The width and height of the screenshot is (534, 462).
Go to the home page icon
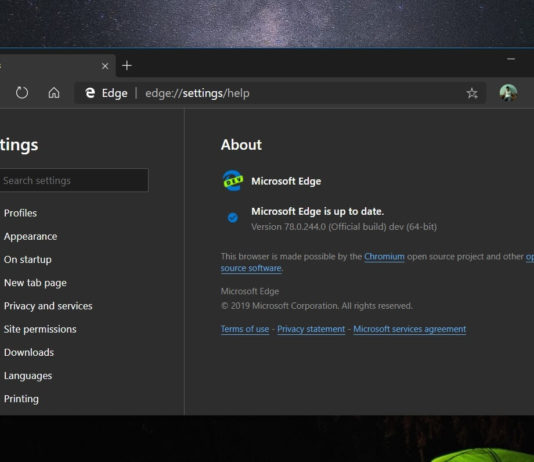pos(54,93)
